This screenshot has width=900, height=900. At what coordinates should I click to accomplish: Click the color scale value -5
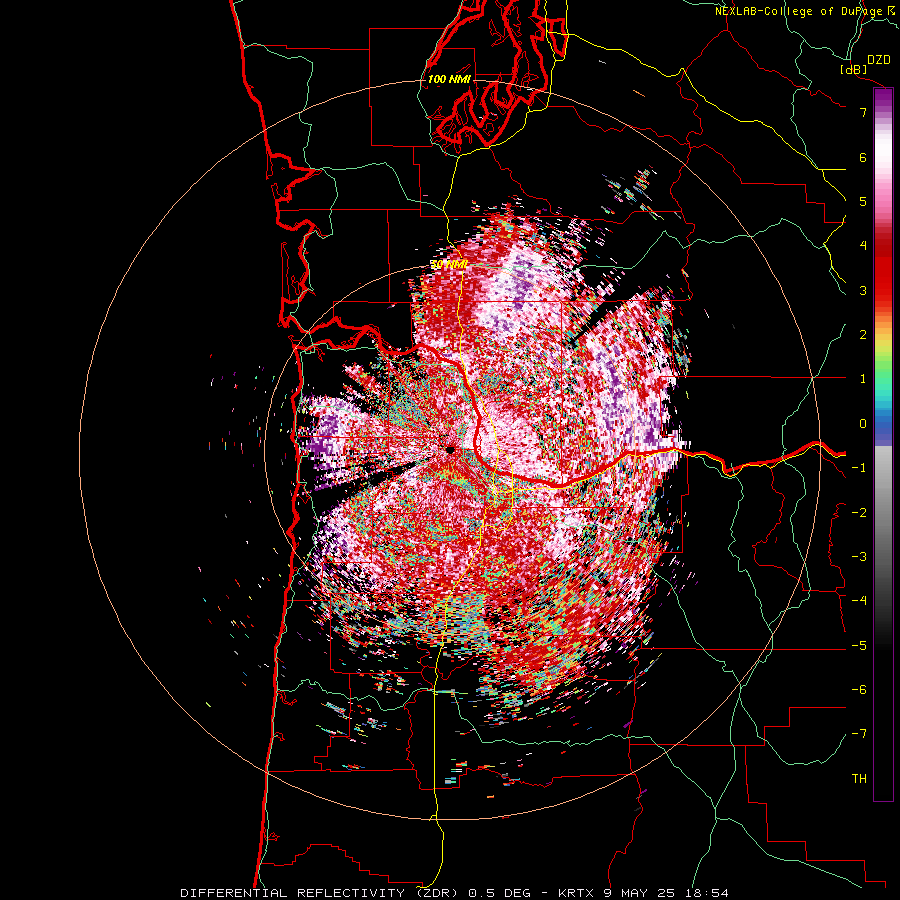(x=859, y=646)
